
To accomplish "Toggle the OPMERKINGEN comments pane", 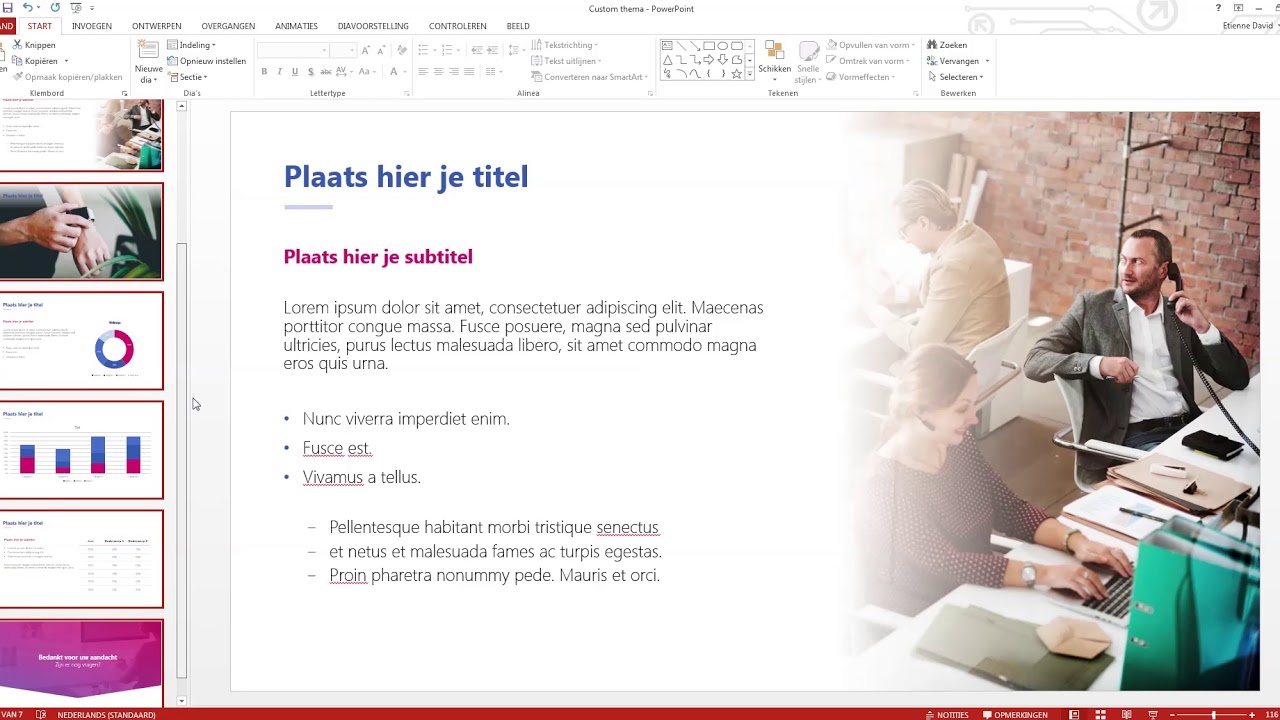I will point(1016,715).
